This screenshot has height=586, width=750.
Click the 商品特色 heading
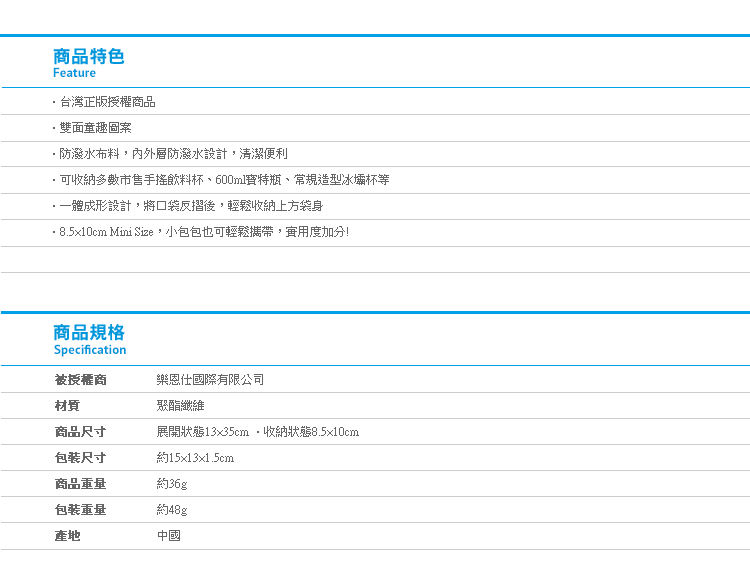click(89, 56)
